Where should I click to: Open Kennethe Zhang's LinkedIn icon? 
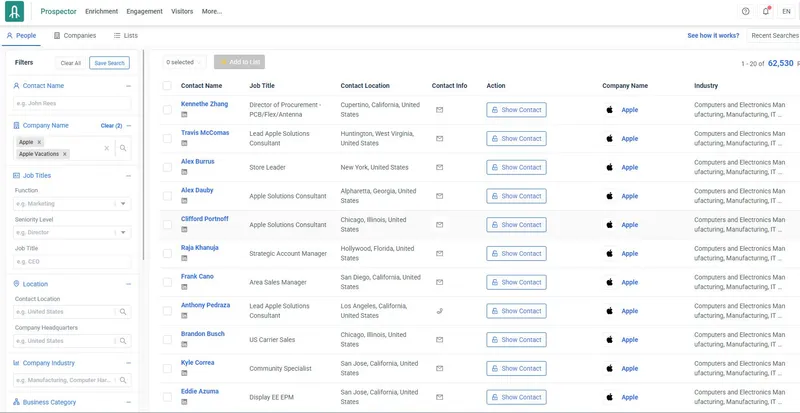click(x=184, y=114)
